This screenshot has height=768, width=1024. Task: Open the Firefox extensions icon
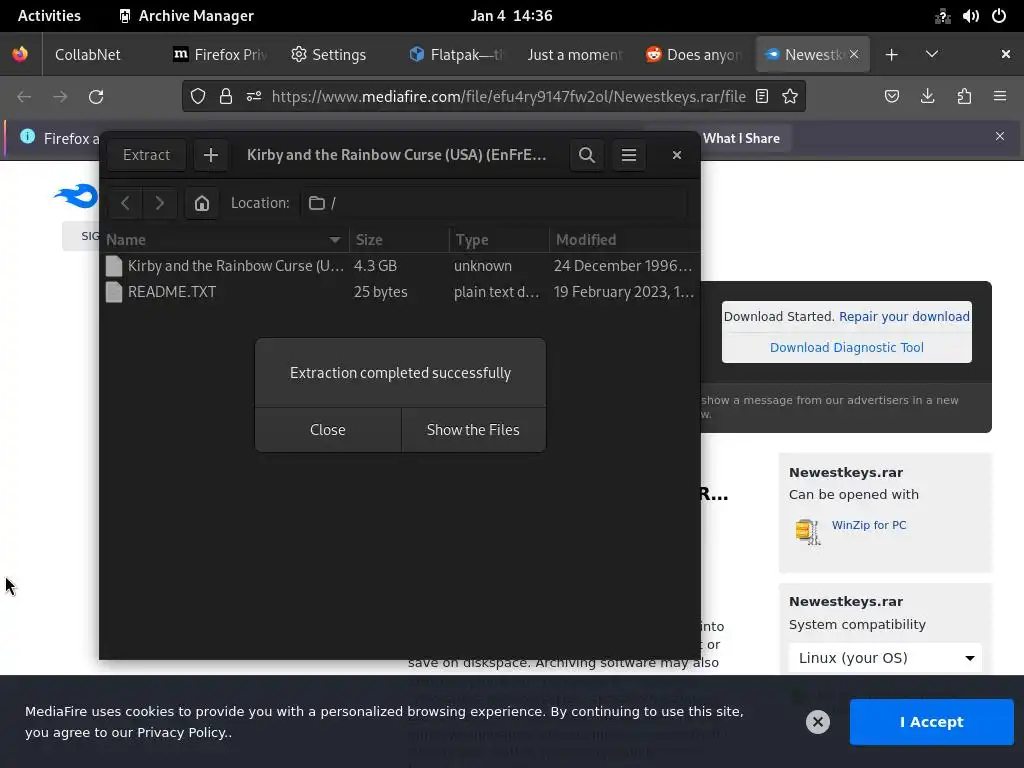click(x=964, y=97)
